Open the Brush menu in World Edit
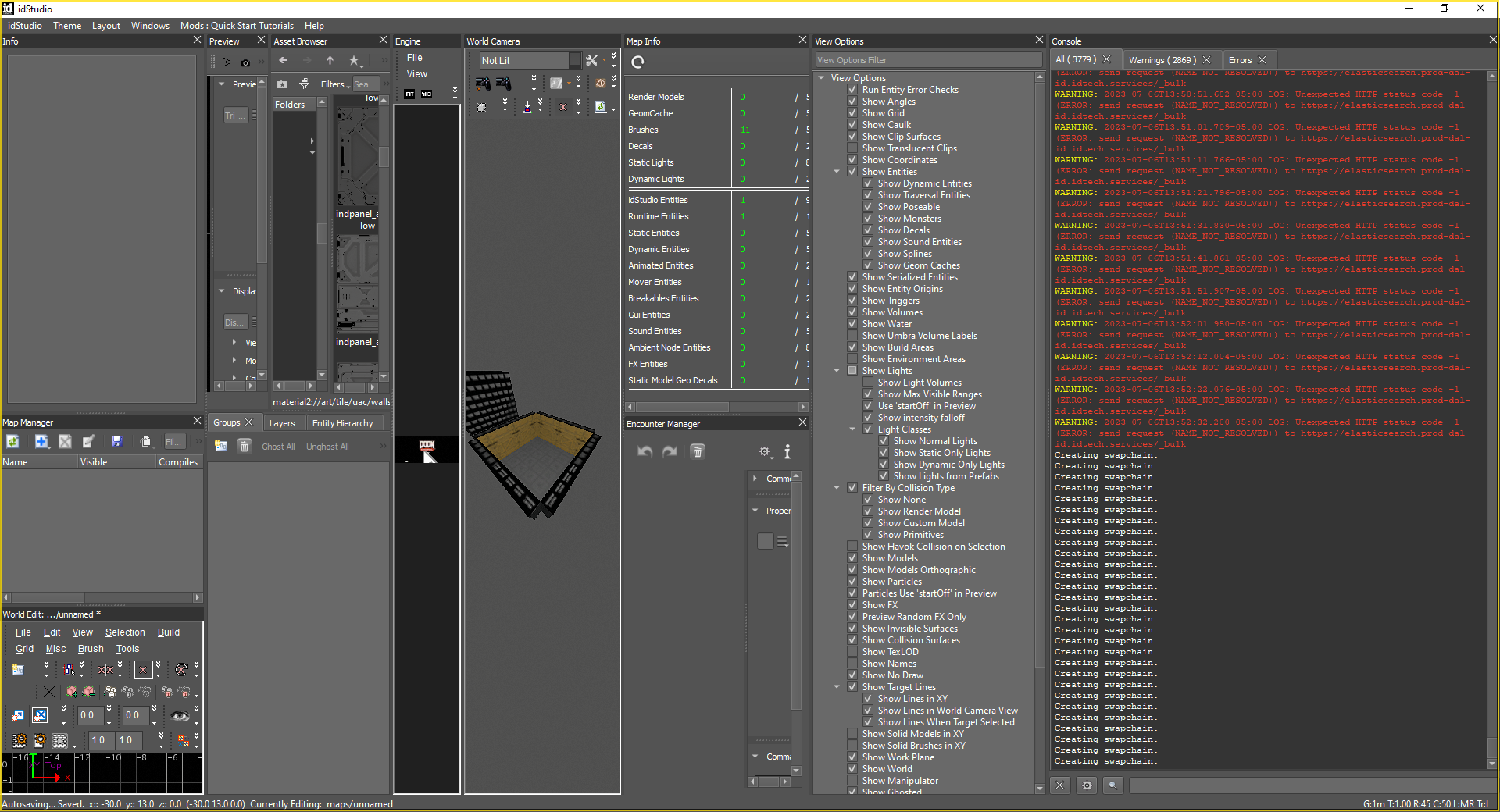The height and width of the screenshot is (812, 1500). [x=91, y=649]
